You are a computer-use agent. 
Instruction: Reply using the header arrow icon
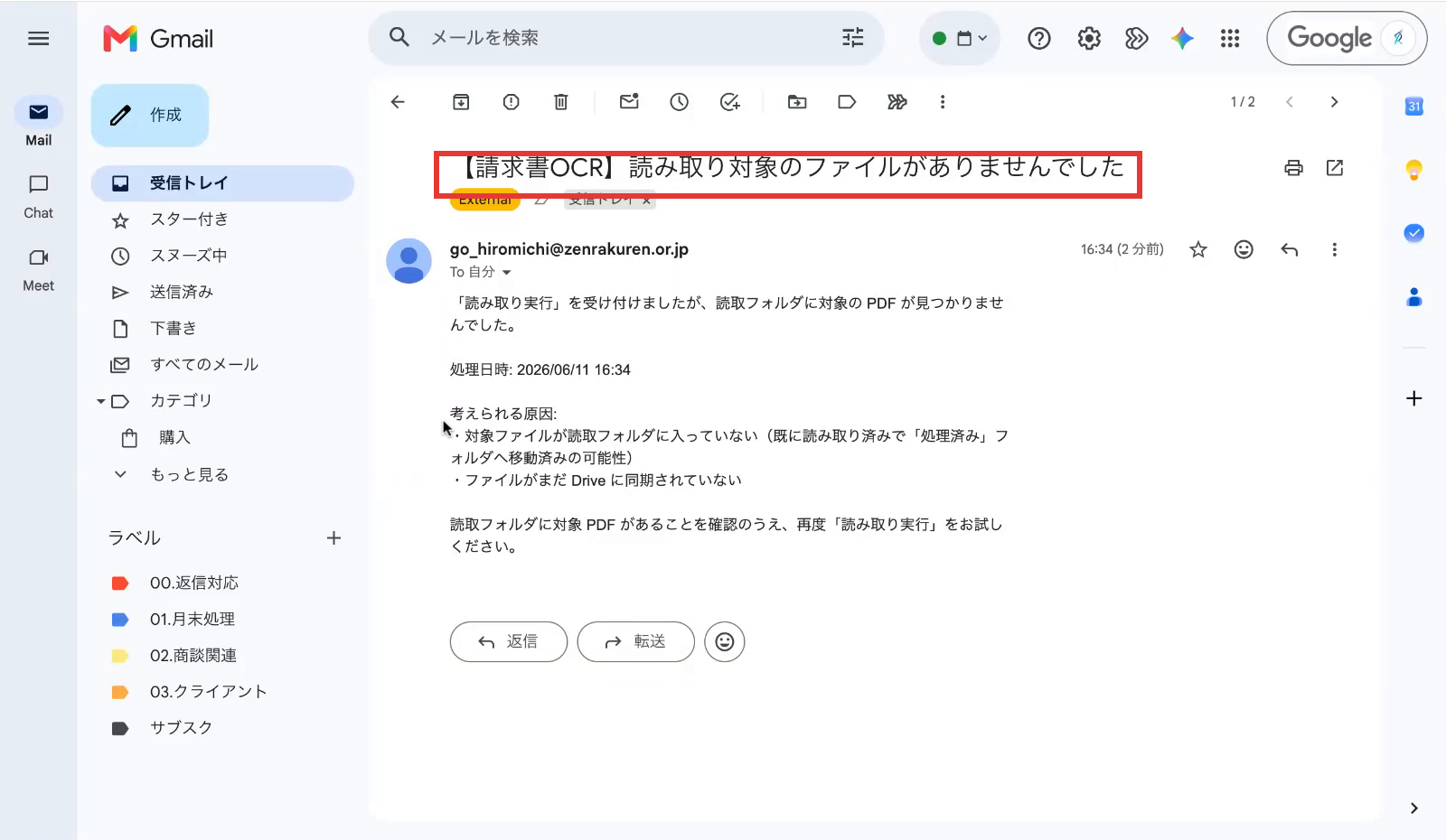click(x=1290, y=249)
